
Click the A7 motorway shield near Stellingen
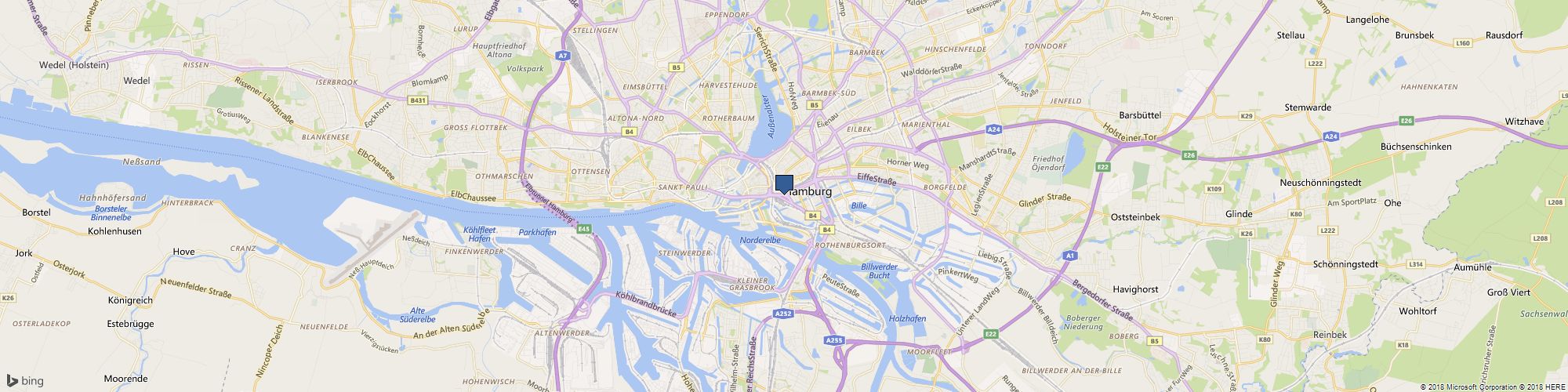coord(563,56)
